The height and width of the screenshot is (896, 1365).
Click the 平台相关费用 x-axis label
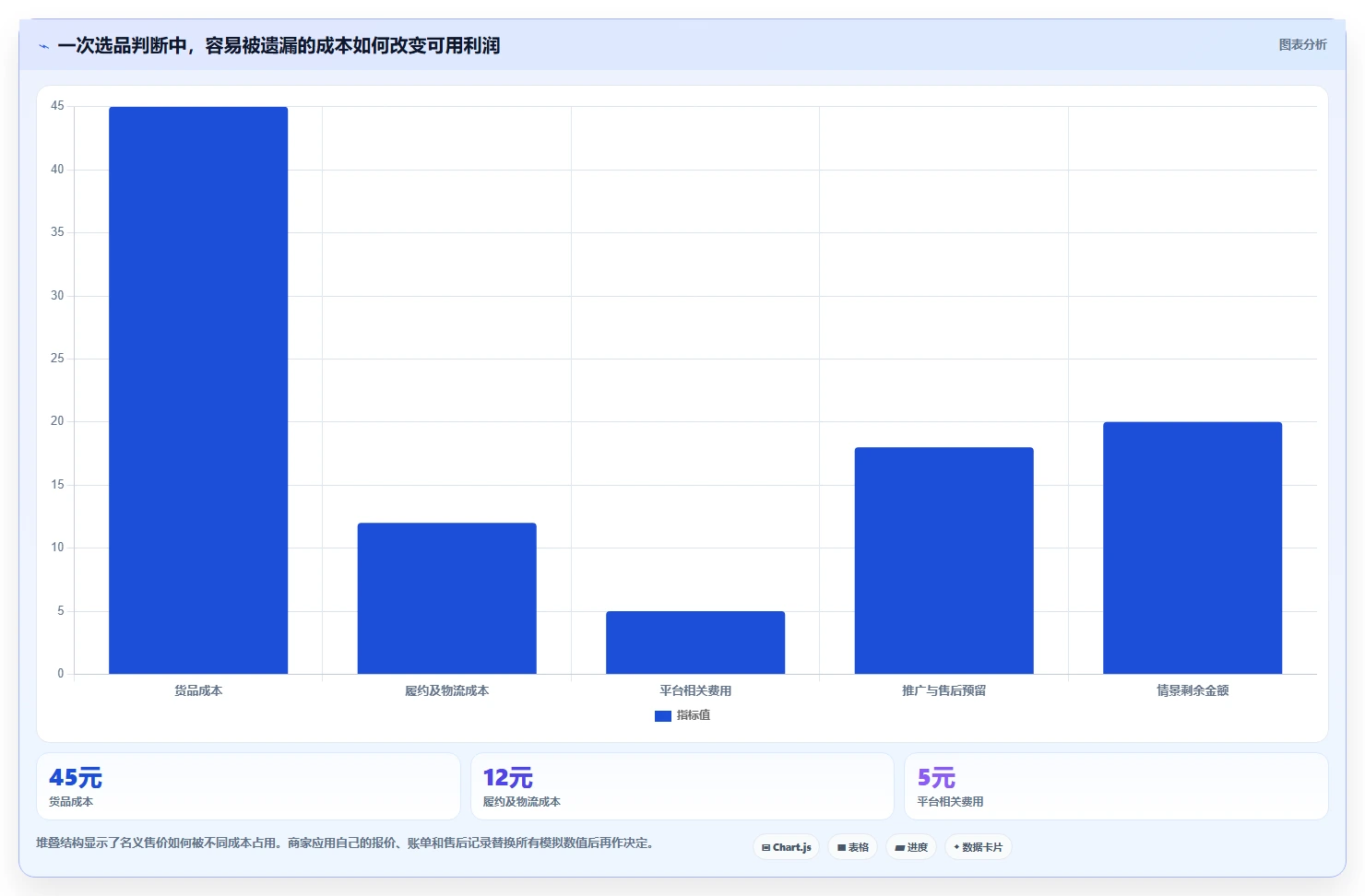[x=695, y=690]
